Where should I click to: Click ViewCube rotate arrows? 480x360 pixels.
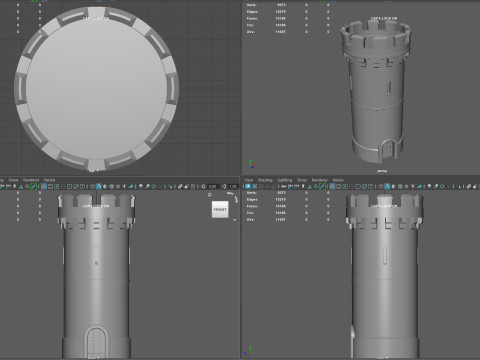coord(233,197)
